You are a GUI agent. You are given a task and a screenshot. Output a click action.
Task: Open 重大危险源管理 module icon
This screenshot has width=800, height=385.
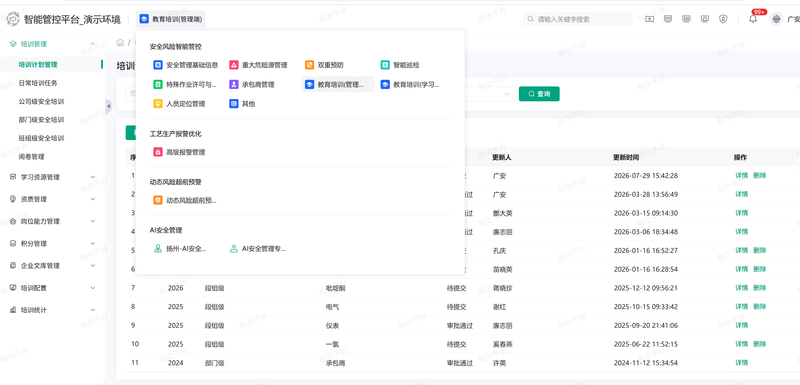pos(234,65)
